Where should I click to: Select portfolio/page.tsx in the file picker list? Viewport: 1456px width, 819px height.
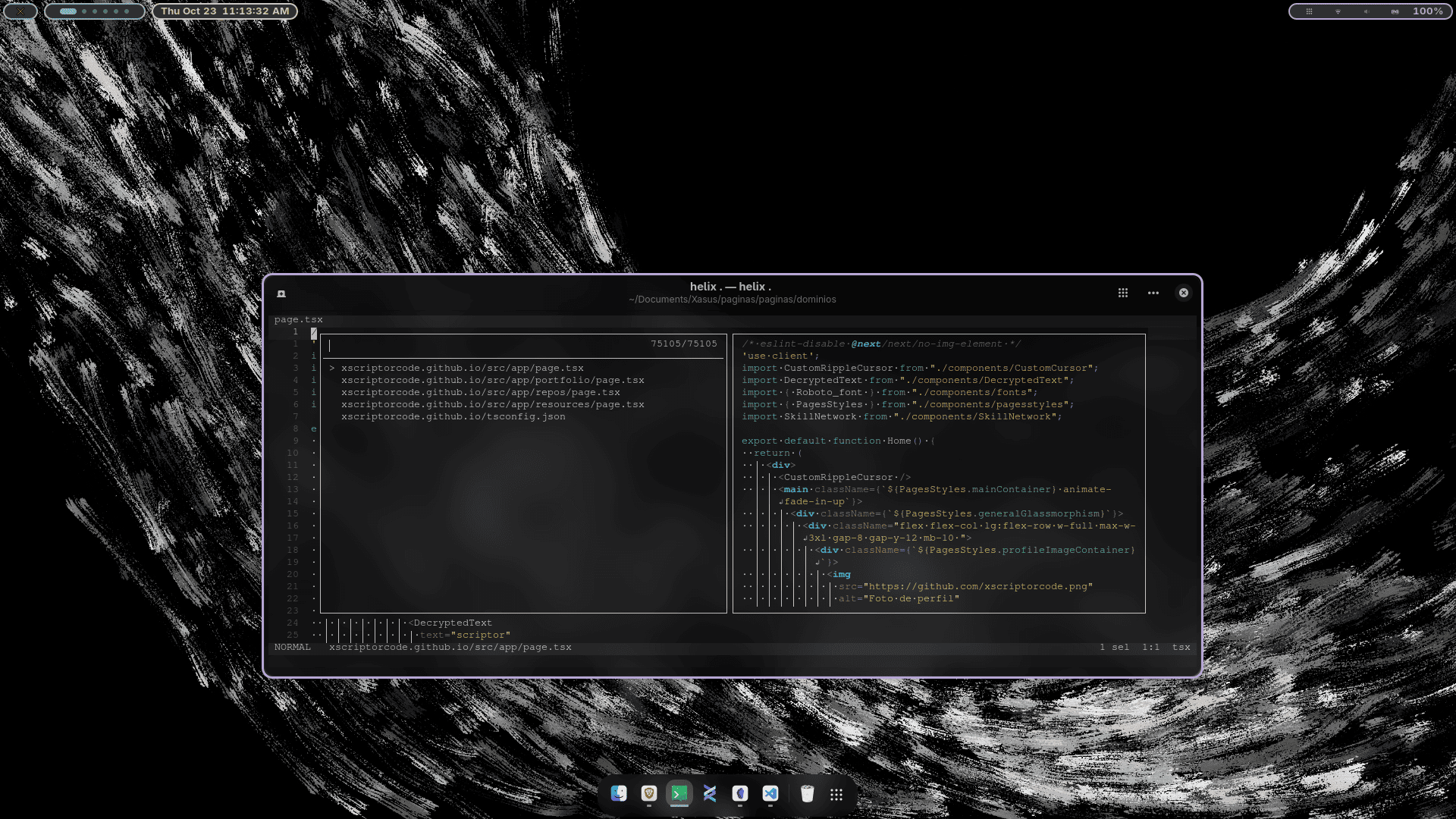point(493,380)
